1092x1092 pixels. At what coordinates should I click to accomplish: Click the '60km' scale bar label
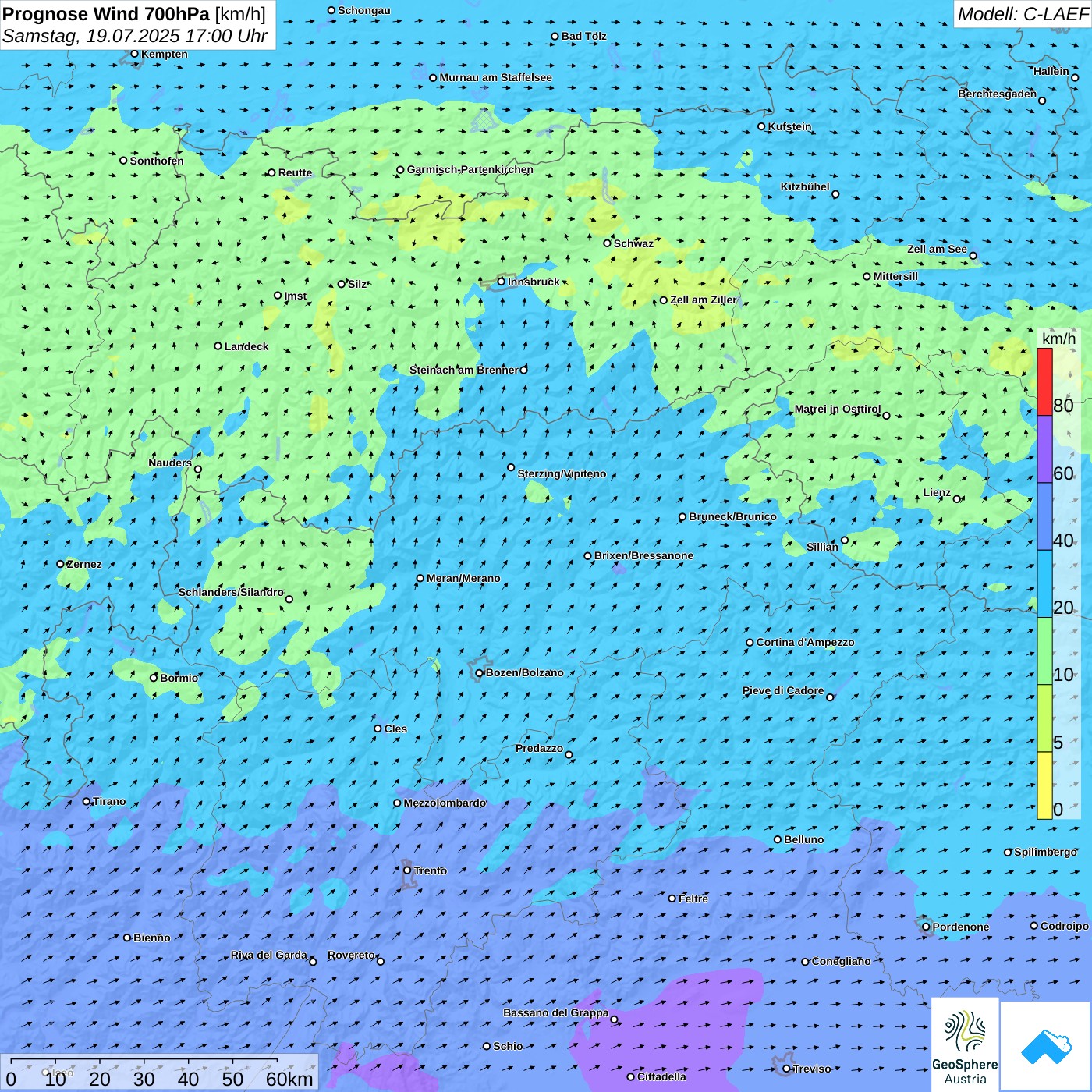289,1079
